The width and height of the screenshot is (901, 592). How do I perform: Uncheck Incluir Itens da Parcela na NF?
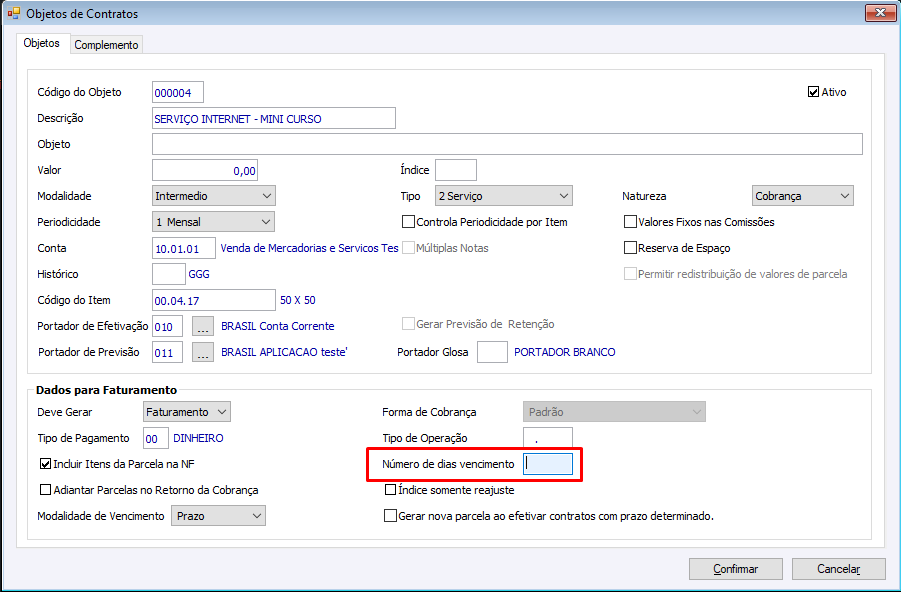pos(45,464)
